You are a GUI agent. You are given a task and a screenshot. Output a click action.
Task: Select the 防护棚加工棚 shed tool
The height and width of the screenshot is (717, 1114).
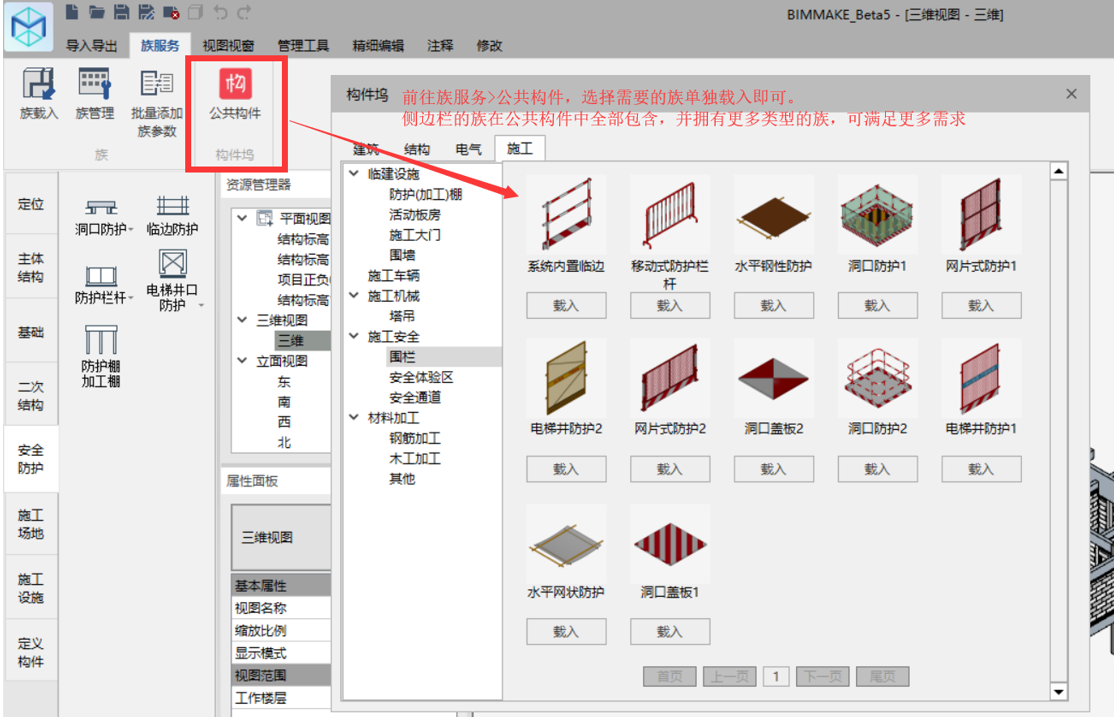click(101, 357)
